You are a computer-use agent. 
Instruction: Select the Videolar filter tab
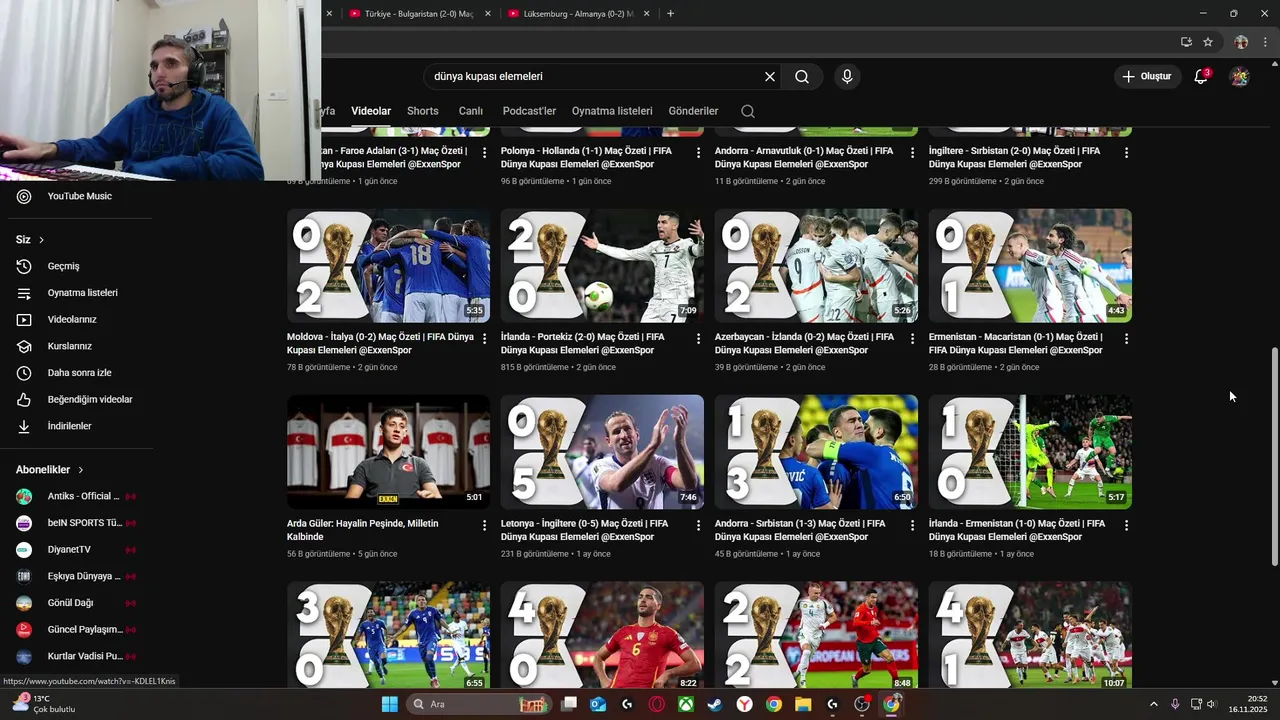[x=371, y=111]
